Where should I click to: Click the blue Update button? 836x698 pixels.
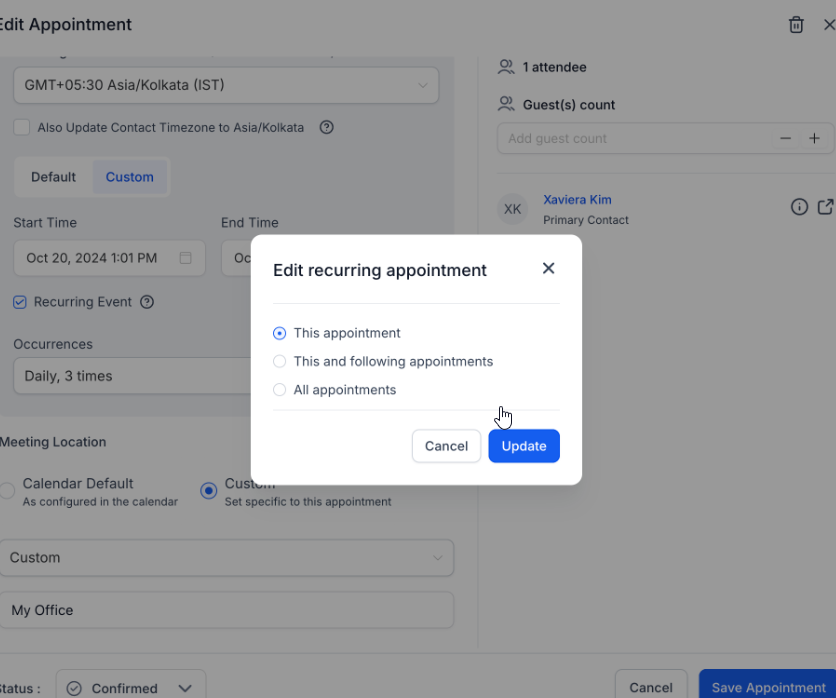523,446
